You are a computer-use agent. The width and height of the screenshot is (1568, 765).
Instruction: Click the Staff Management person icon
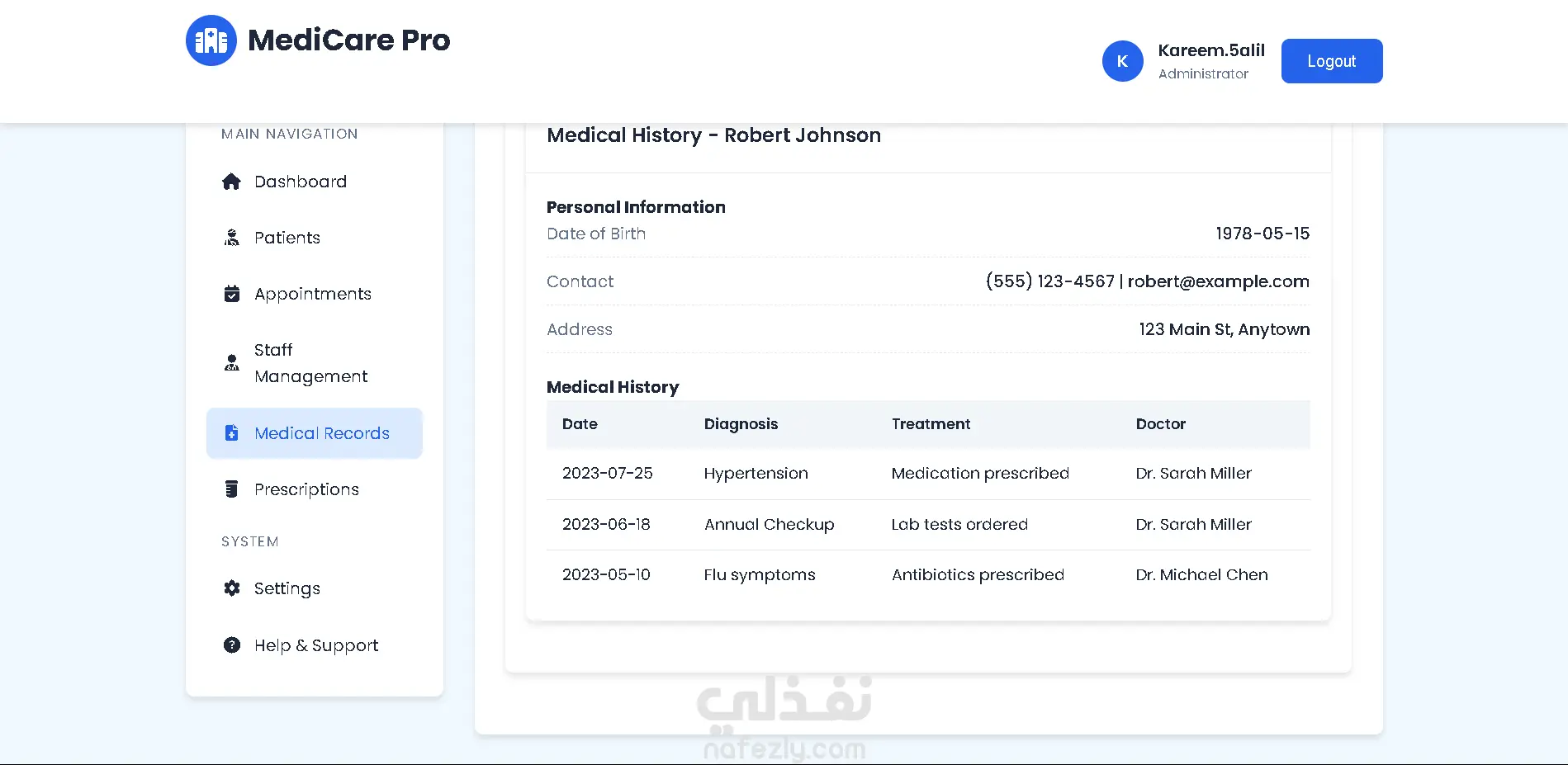click(231, 363)
